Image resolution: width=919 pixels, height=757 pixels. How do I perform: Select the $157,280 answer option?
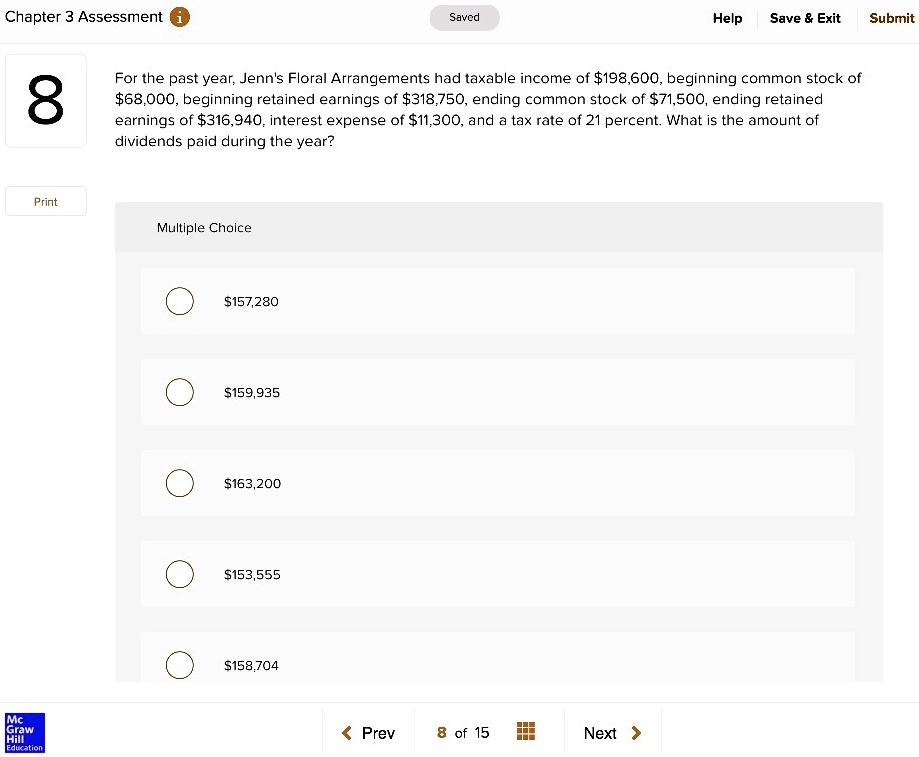[180, 301]
